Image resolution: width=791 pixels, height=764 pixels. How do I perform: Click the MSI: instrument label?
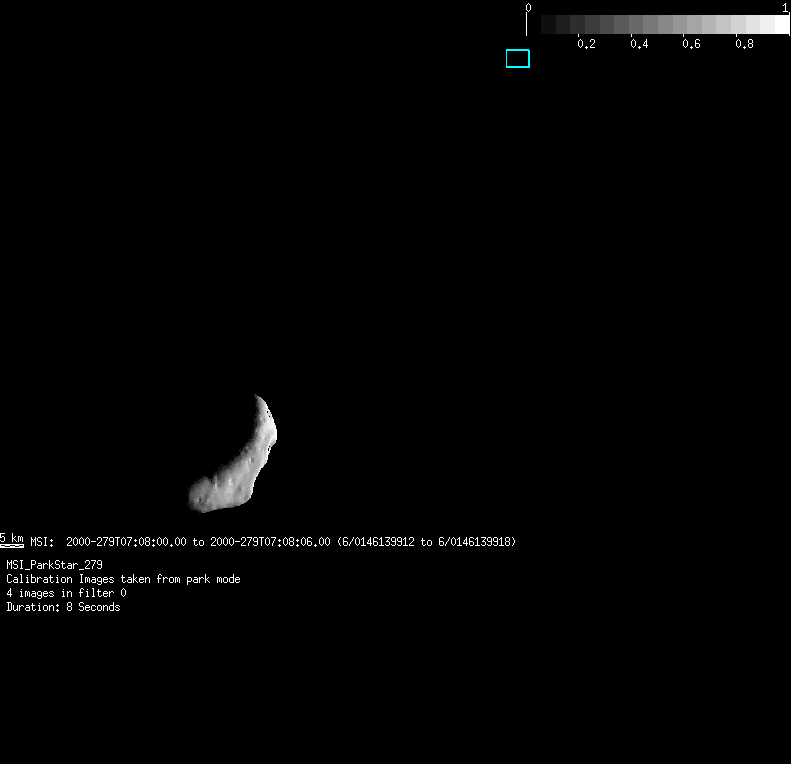coord(42,542)
